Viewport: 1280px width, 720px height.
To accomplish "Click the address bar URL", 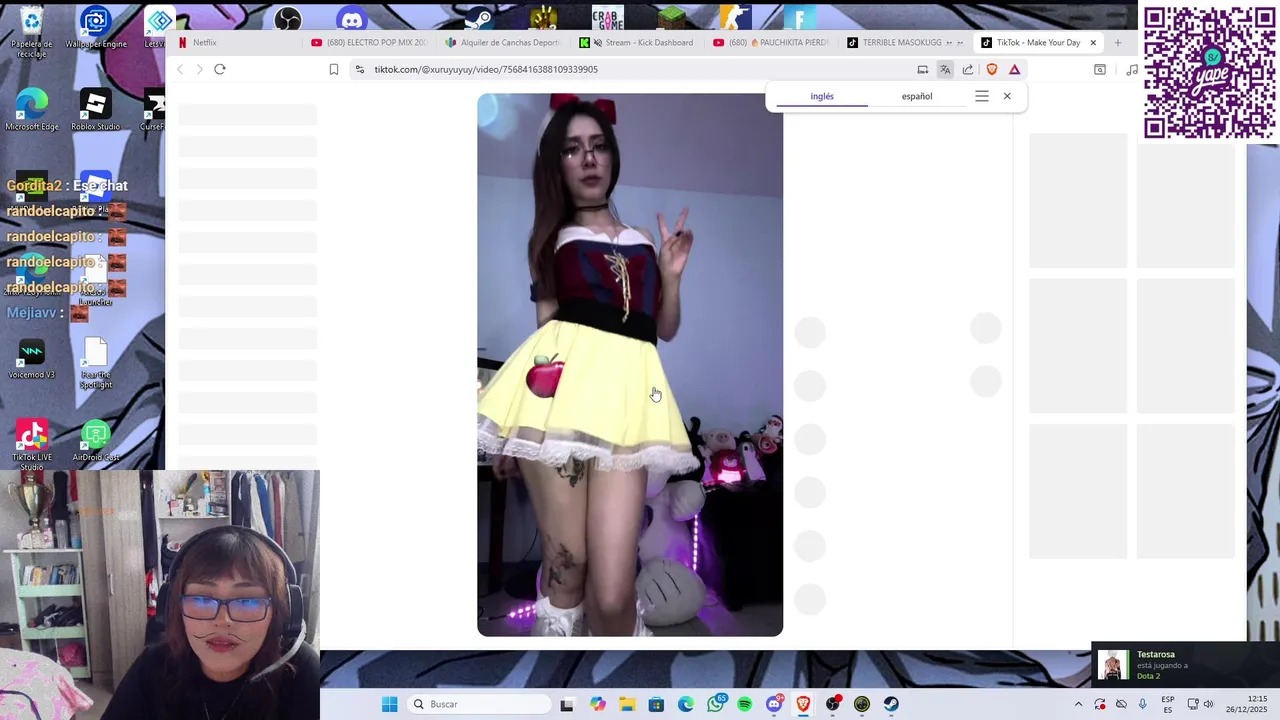I will pyautogui.click(x=486, y=69).
